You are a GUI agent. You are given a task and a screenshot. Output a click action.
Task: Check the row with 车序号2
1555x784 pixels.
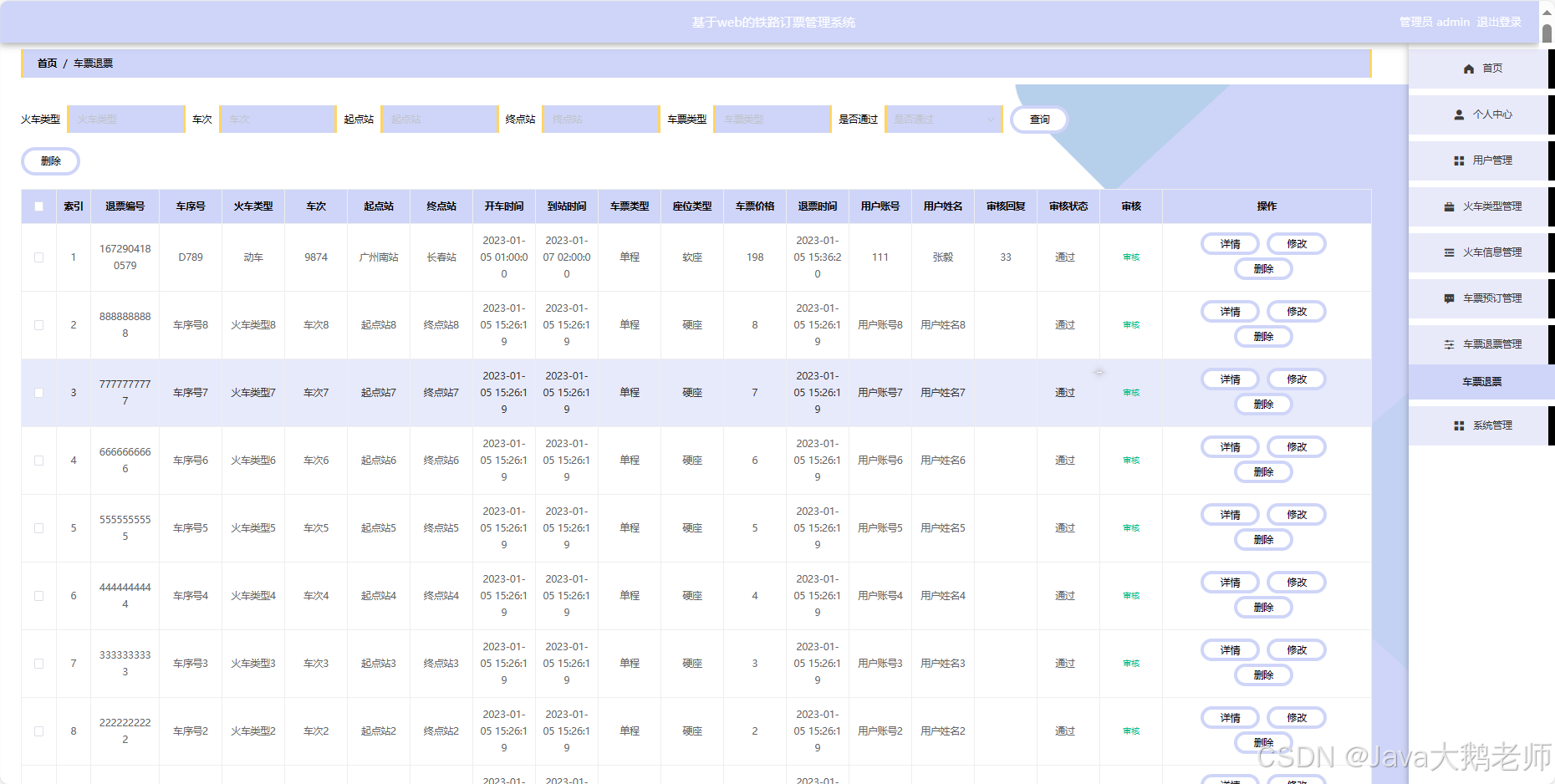(x=38, y=731)
